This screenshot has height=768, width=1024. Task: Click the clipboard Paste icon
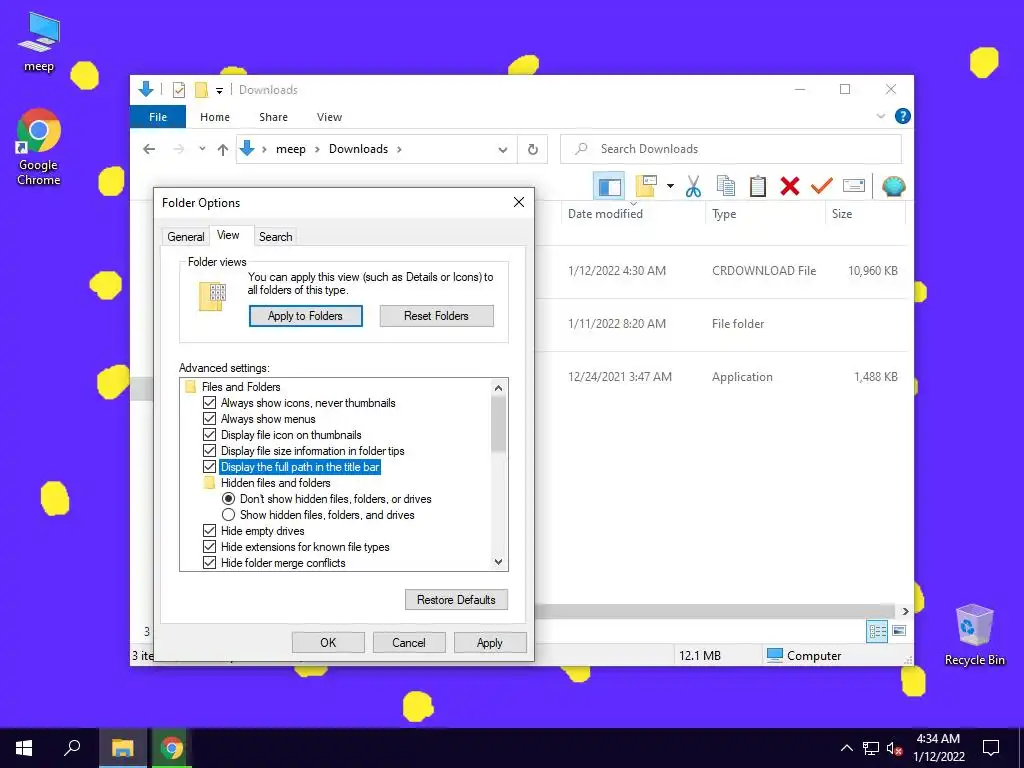758,186
